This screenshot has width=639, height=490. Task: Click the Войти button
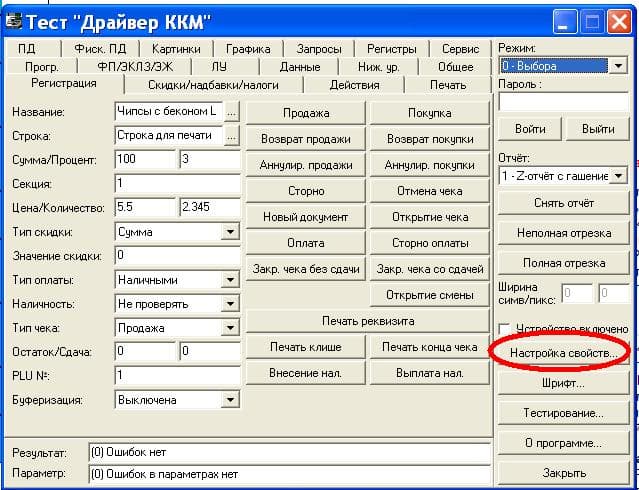530,129
